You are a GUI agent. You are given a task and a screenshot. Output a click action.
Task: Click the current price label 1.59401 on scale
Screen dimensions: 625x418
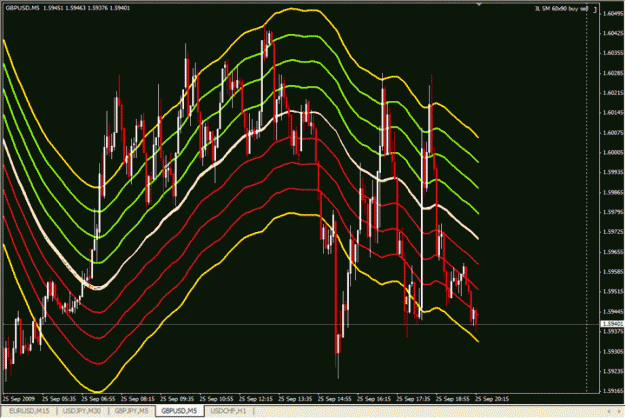click(612, 324)
